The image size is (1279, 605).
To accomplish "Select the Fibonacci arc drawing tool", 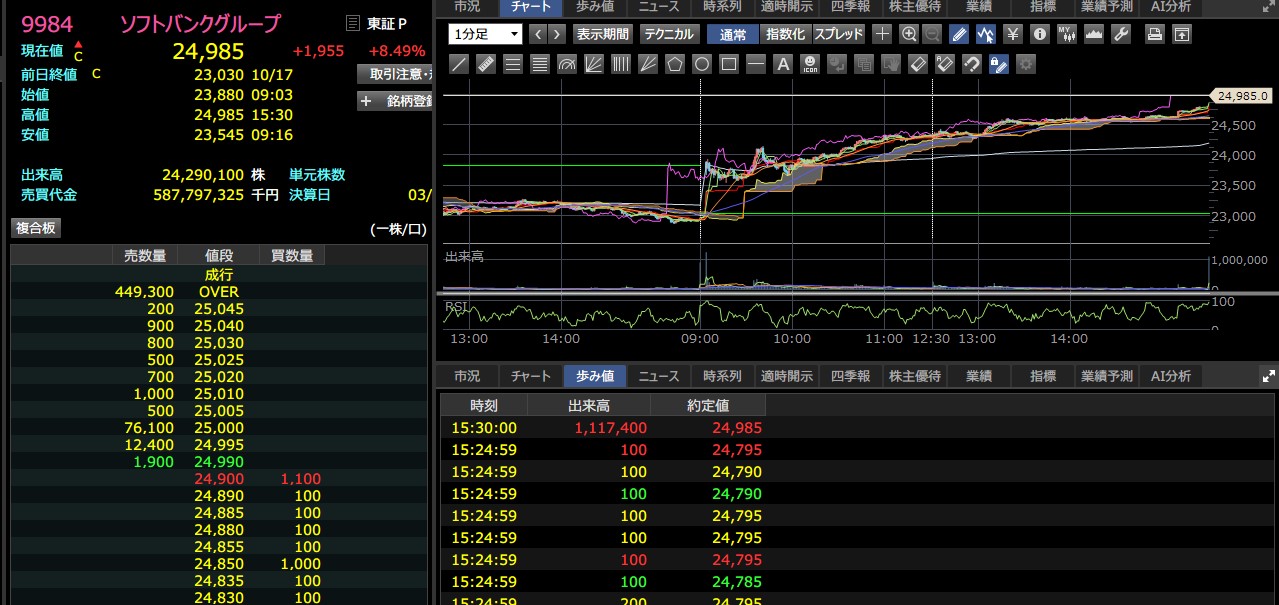I will 567,64.
